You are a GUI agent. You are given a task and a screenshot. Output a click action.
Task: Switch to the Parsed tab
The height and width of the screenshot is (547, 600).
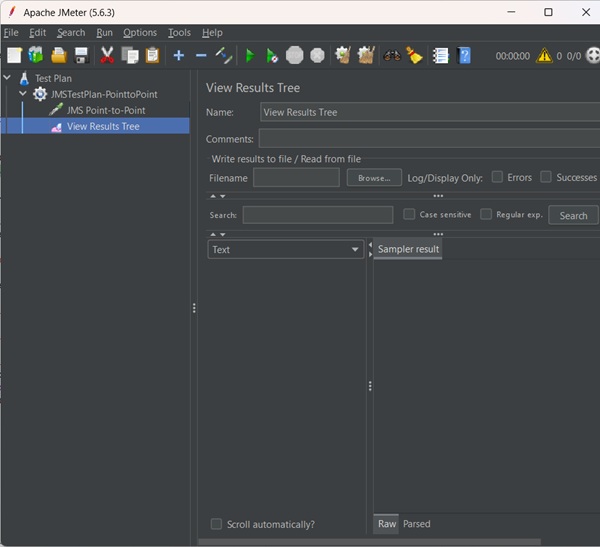coord(416,524)
